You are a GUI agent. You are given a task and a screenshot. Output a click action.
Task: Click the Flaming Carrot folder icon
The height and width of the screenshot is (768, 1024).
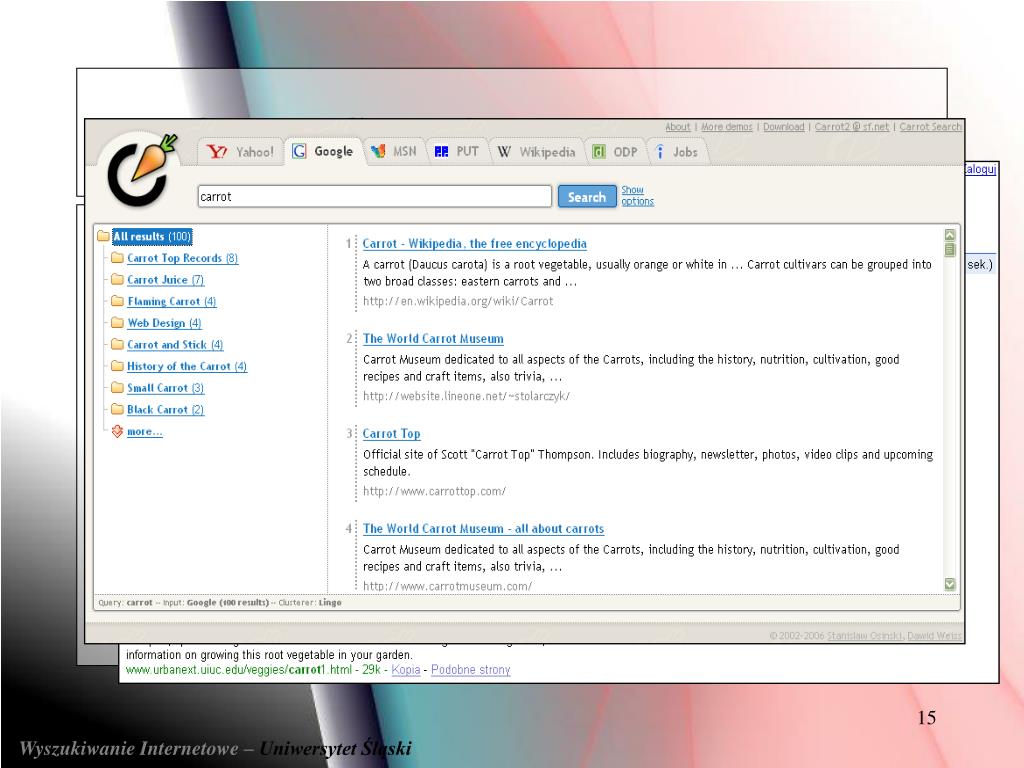click(x=118, y=300)
